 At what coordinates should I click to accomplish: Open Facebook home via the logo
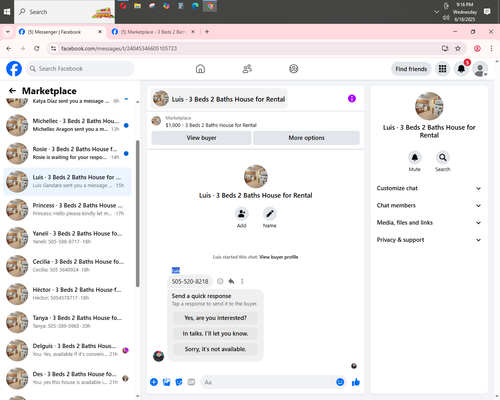click(x=14, y=69)
